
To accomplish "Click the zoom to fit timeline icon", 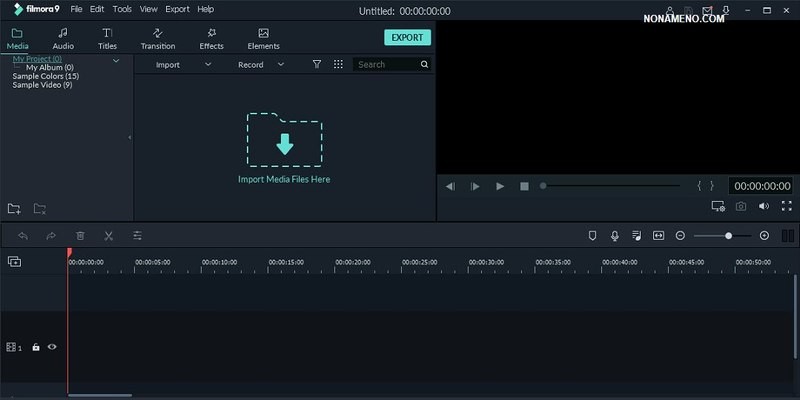I will click(658, 236).
